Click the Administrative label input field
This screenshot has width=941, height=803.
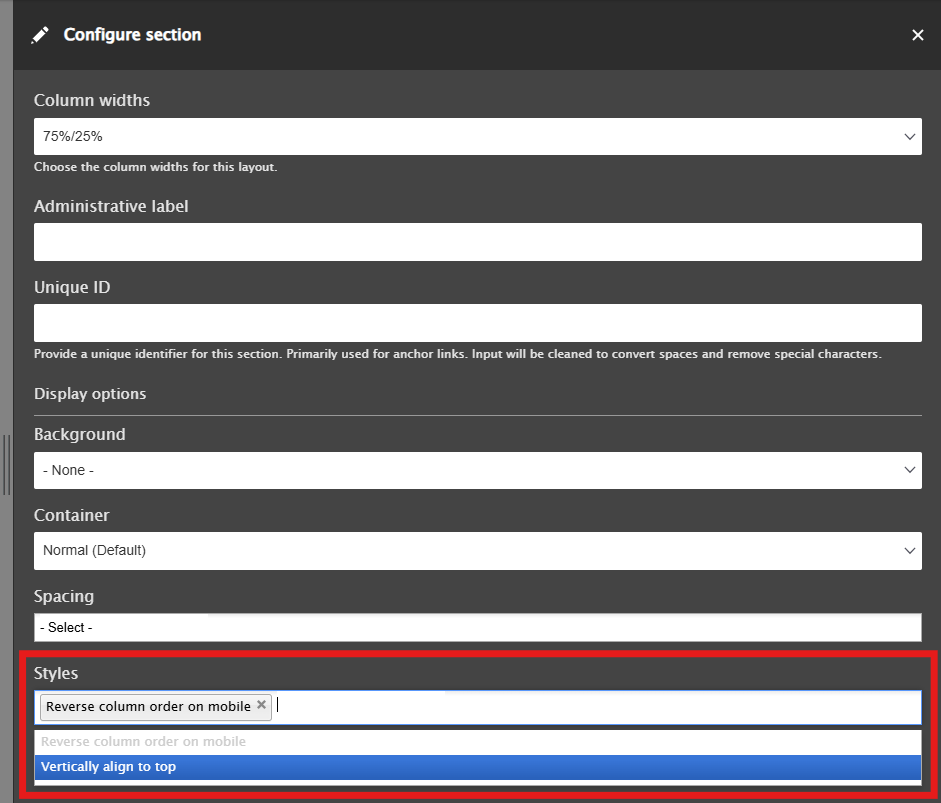(x=478, y=242)
